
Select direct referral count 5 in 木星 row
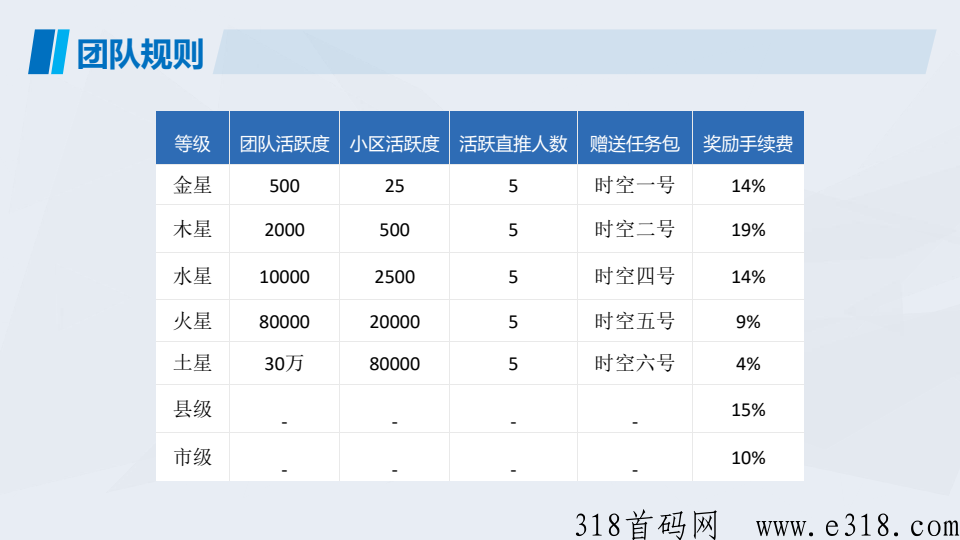point(513,230)
